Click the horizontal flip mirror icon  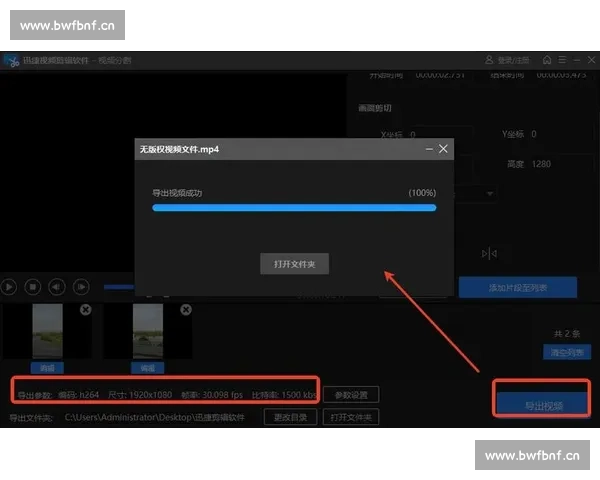click(x=489, y=253)
